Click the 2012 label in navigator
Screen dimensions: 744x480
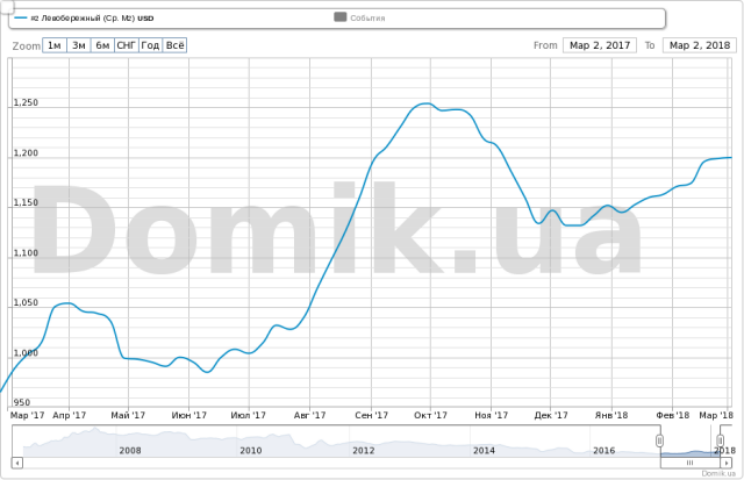(363, 451)
